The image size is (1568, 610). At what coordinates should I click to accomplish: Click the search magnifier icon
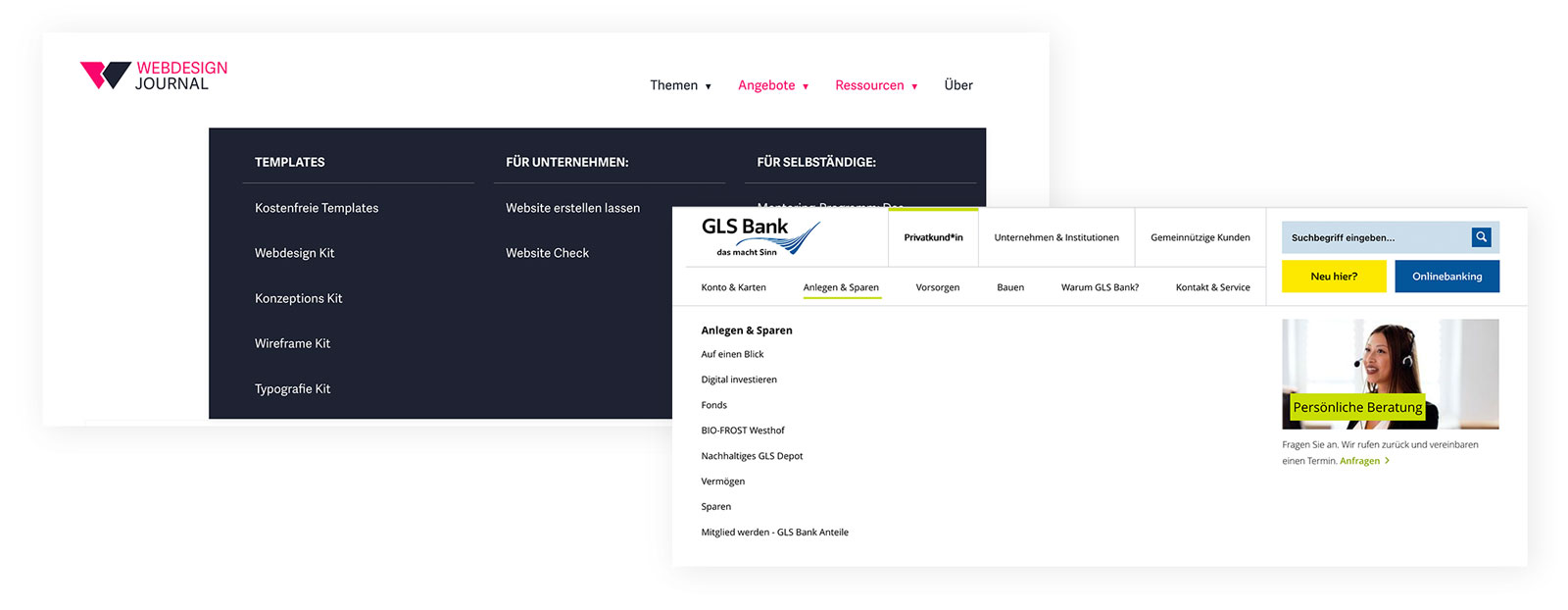1481,237
